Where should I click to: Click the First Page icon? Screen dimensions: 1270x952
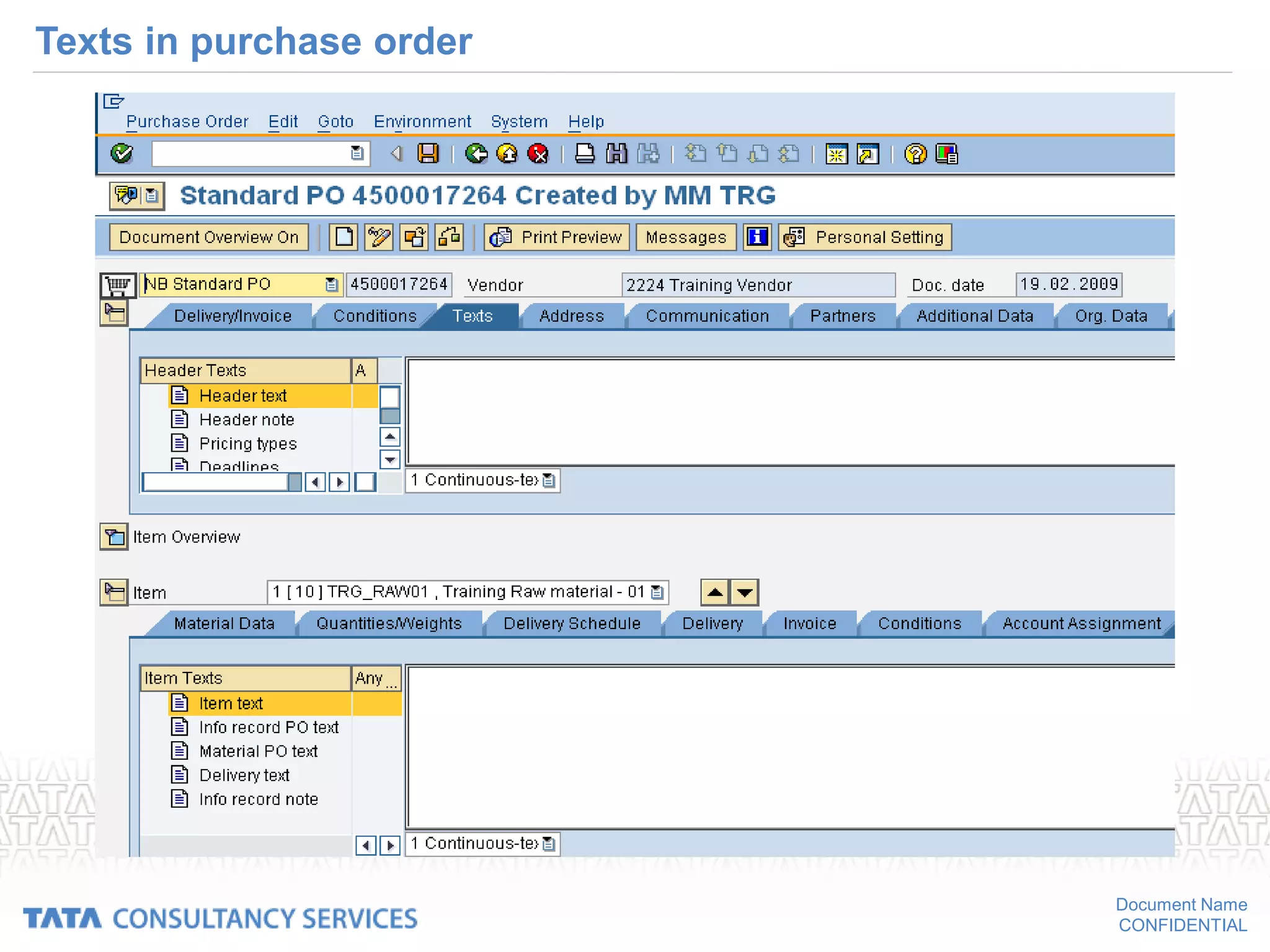coord(696,154)
